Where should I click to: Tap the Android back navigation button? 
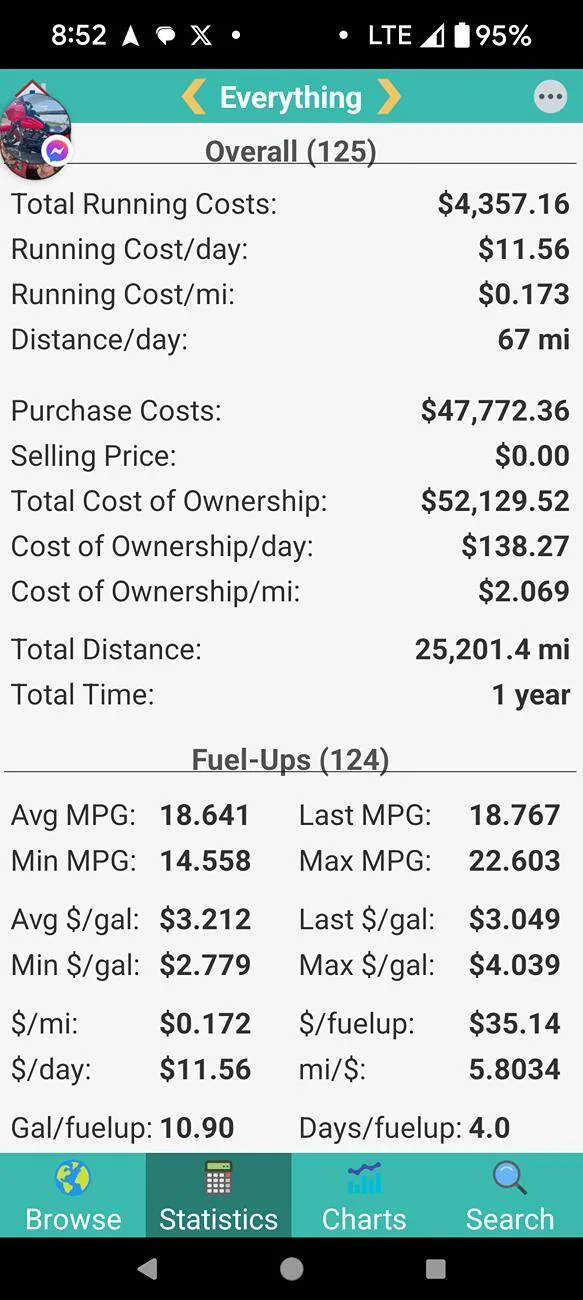click(148, 1269)
